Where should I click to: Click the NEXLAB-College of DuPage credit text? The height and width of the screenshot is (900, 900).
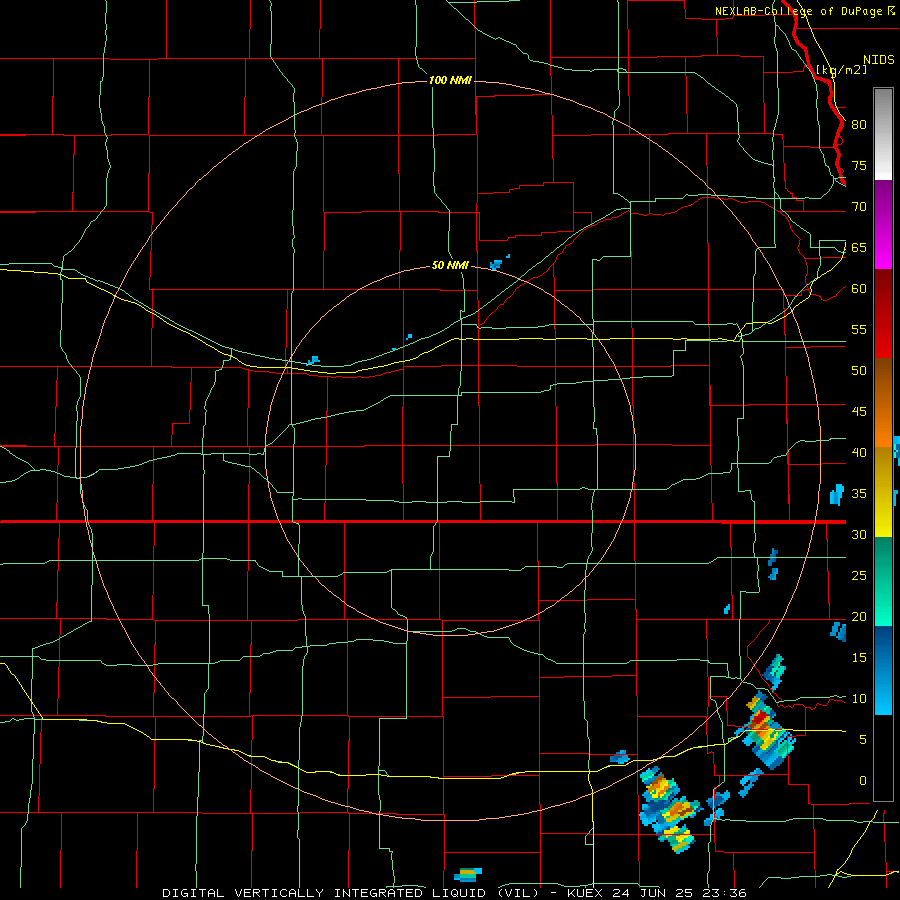(804, 11)
